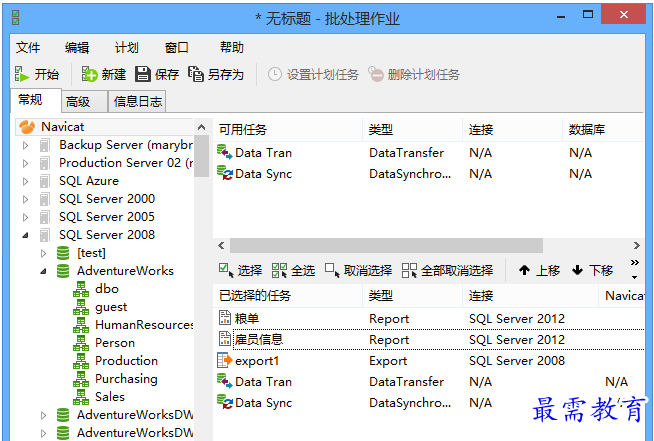Click Data Sync icon in selected tasks

[224, 402]
